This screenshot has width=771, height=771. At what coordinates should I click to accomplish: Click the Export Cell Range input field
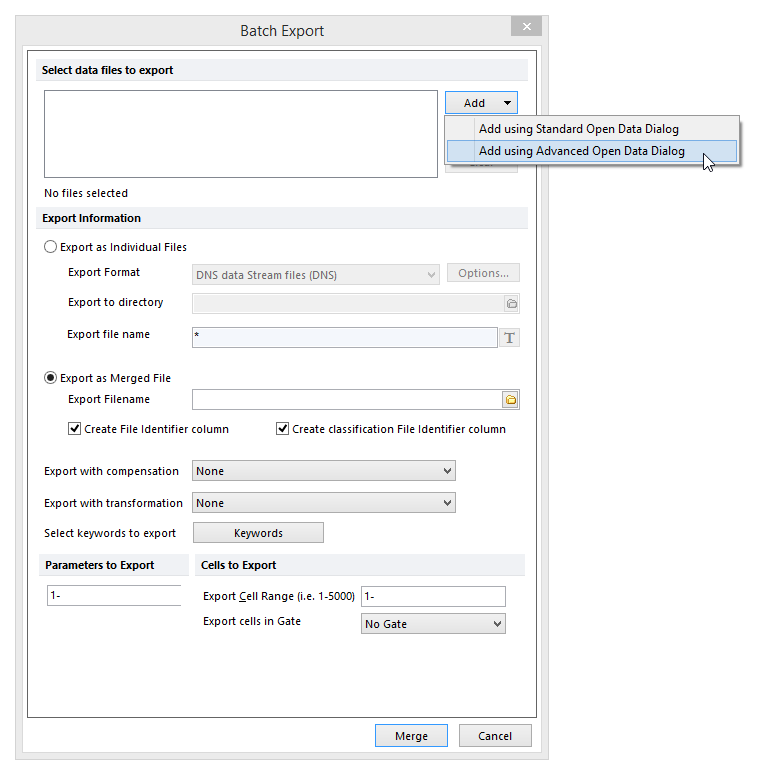pyautogui.click(x=433, y=596)
